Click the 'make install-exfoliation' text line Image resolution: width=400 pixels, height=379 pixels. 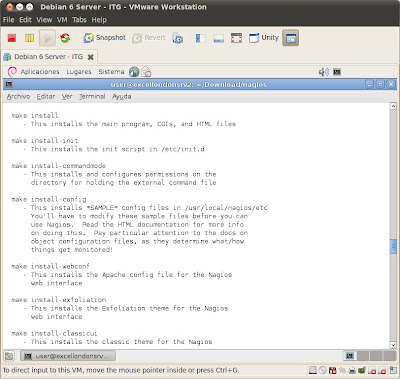pos(59,300)
